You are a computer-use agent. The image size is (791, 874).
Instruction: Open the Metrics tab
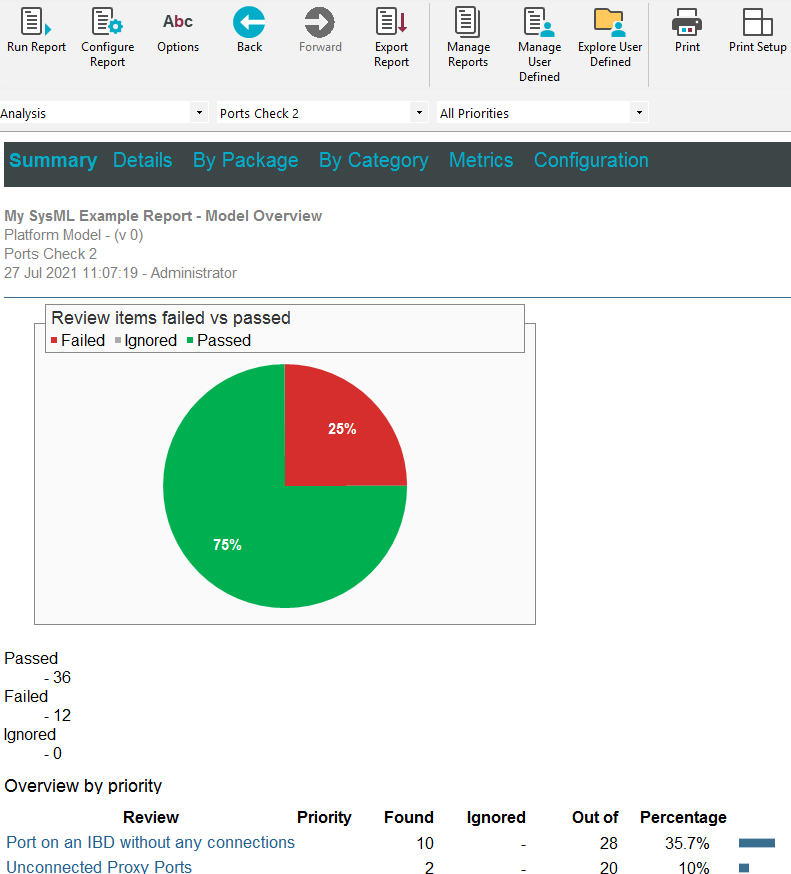[x=481, y=160]
